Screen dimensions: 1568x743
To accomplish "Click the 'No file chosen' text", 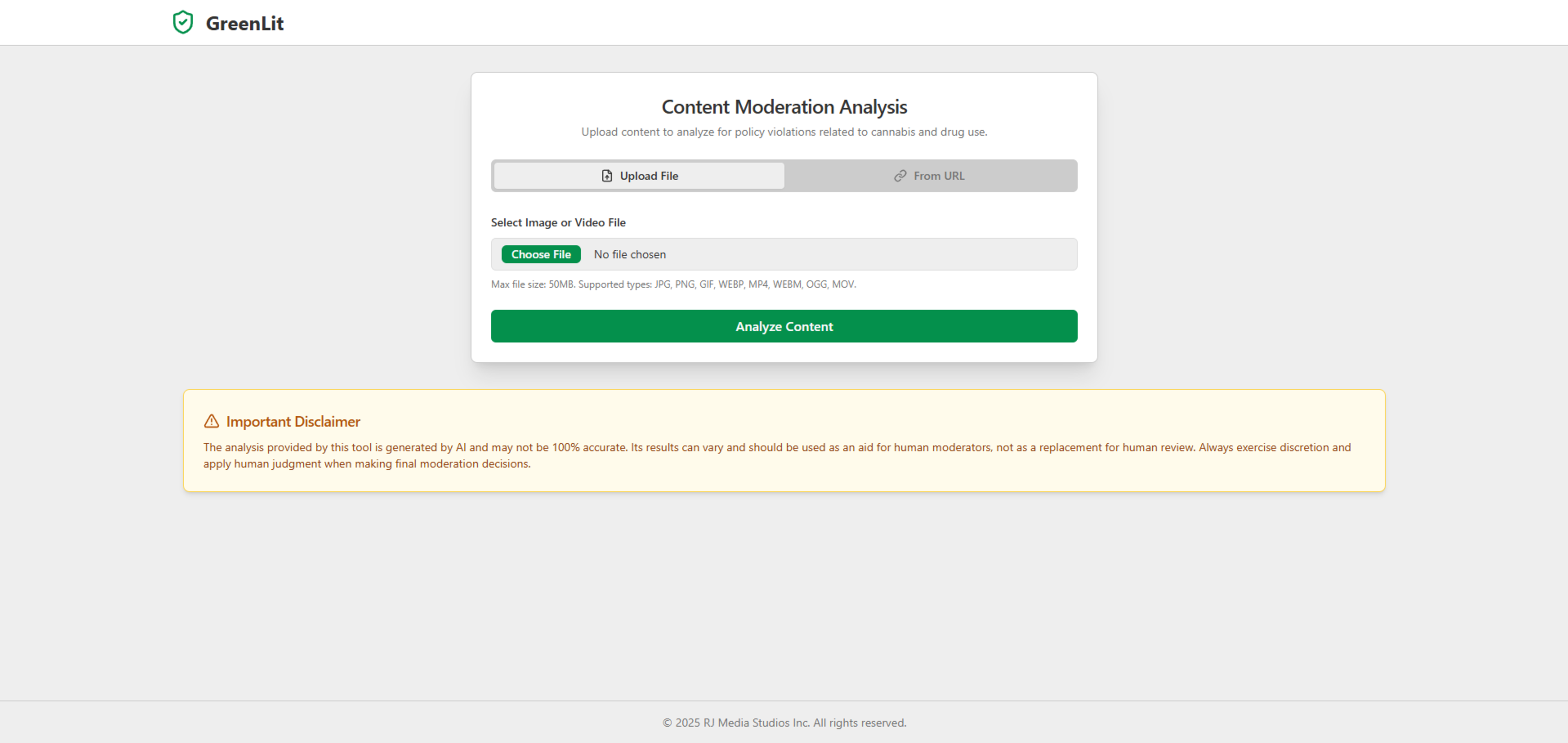I will pos(629,254).
